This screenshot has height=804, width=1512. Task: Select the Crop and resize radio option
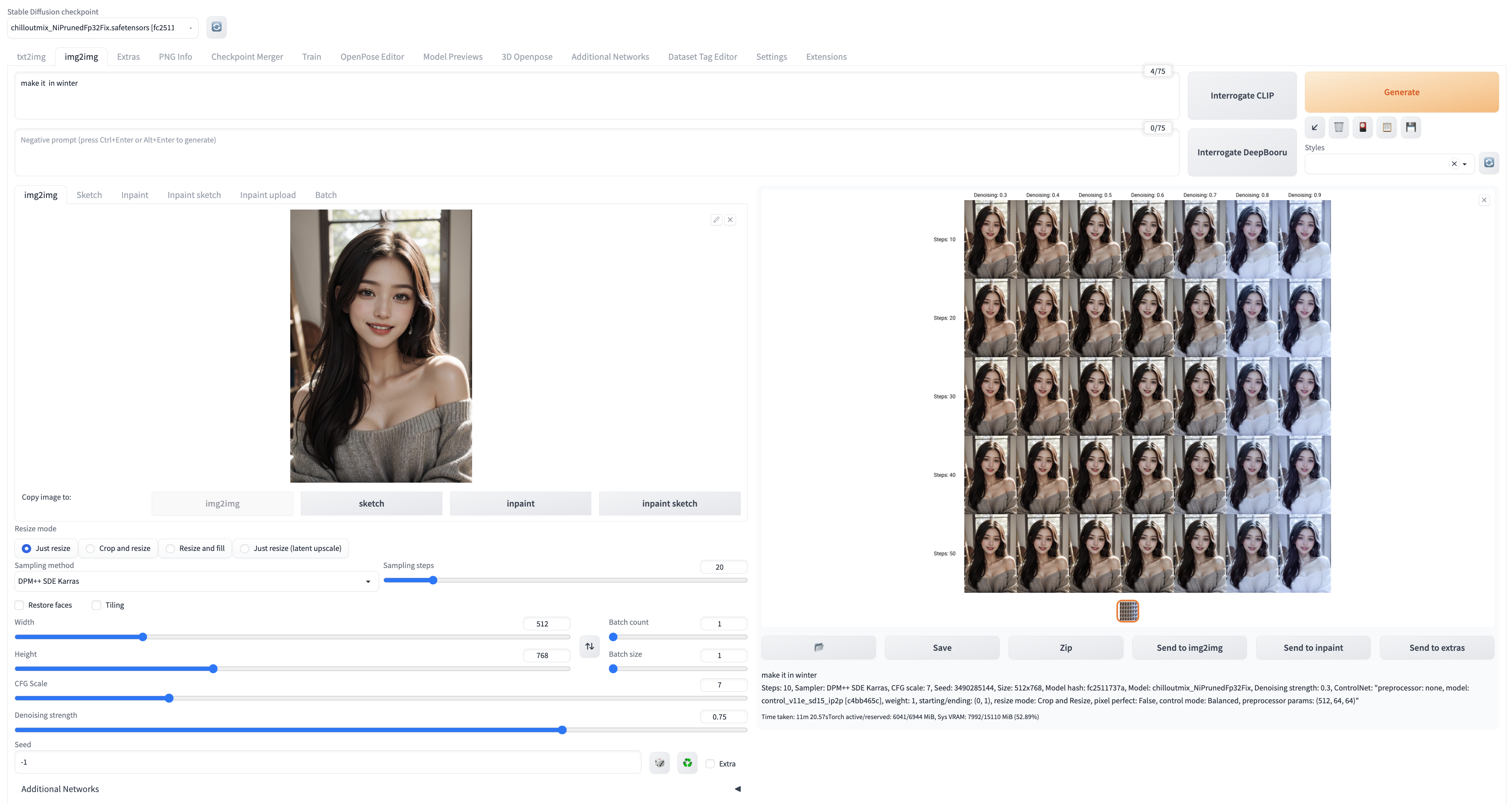coord(90,548)
